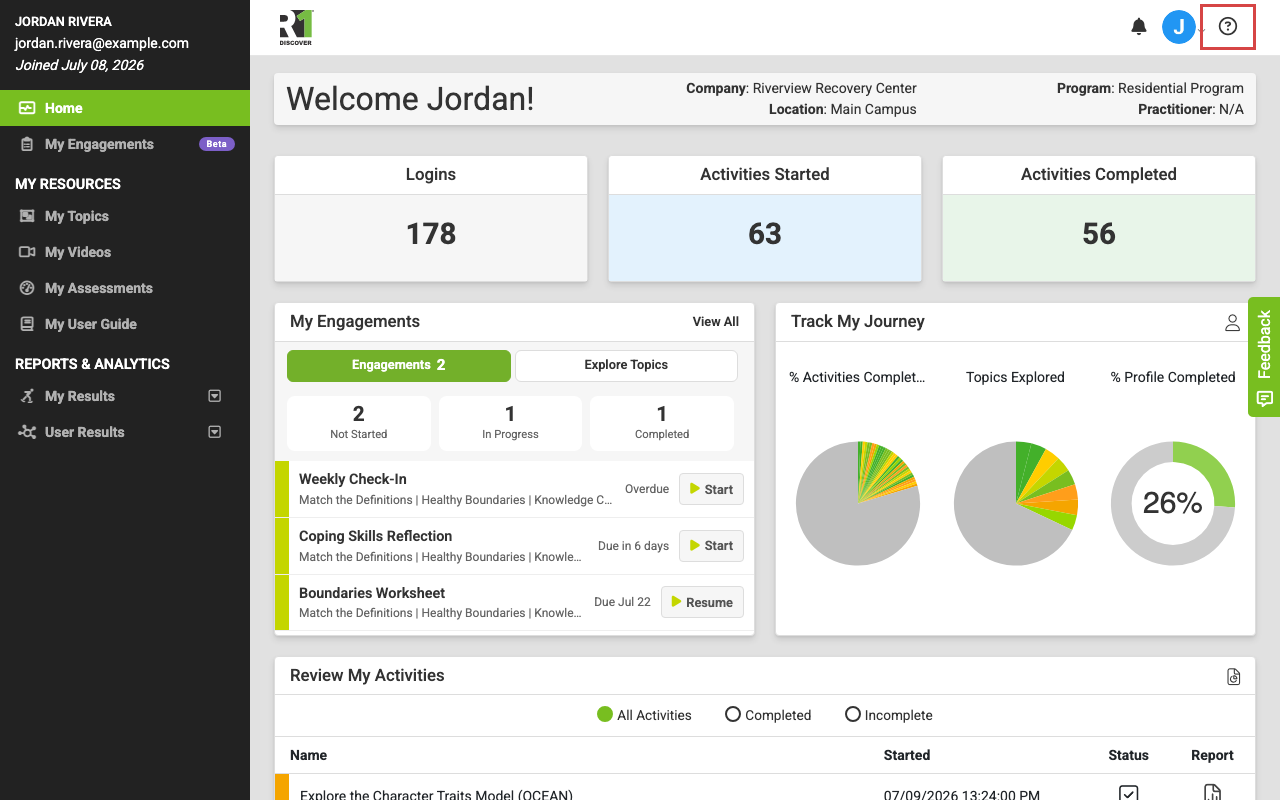This screenshot has height=800, width=1280.
Task: Go to Home in sidebar
Action: 125,108
